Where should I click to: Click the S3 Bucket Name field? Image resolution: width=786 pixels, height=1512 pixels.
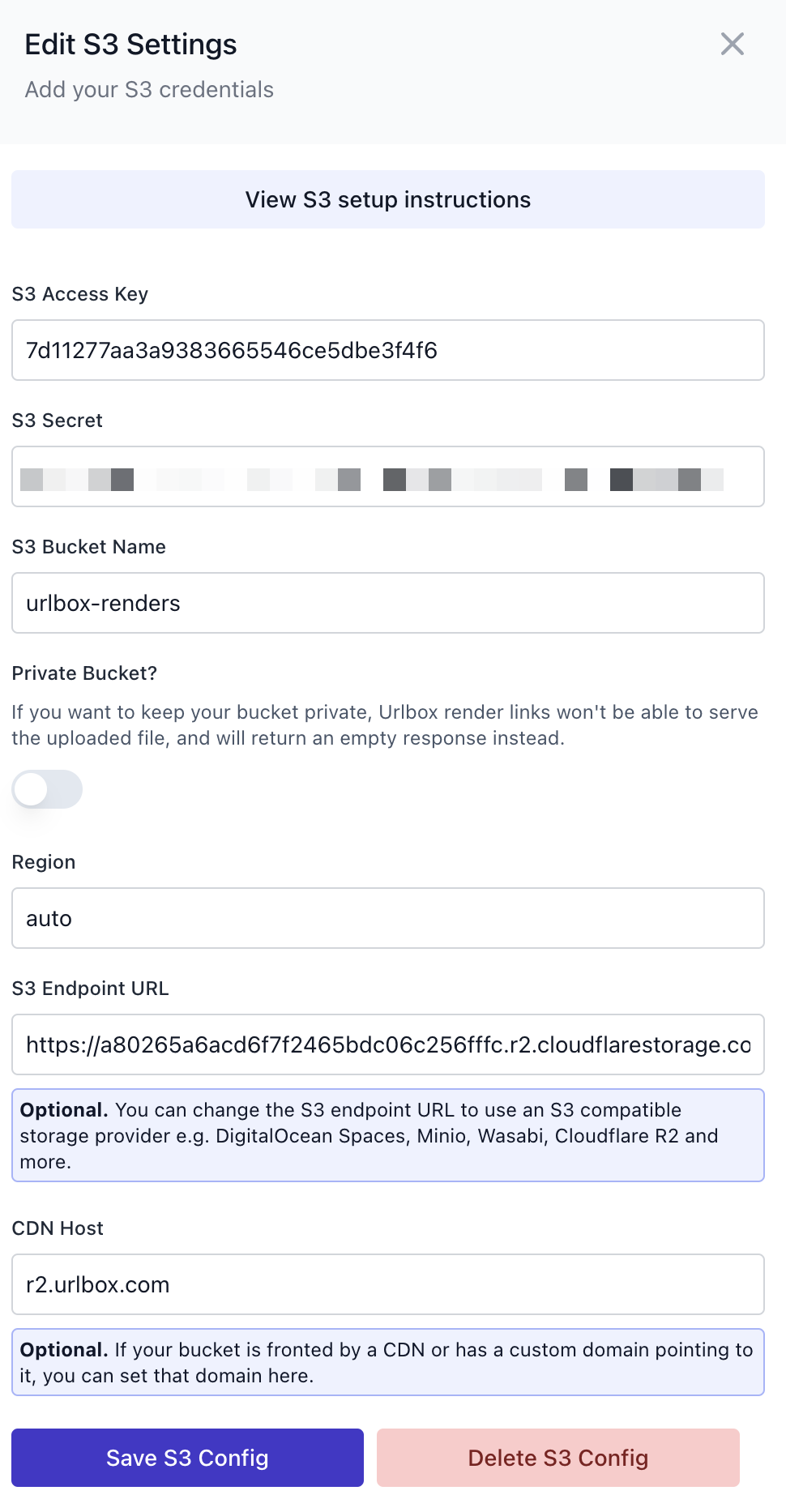(388, 603)
